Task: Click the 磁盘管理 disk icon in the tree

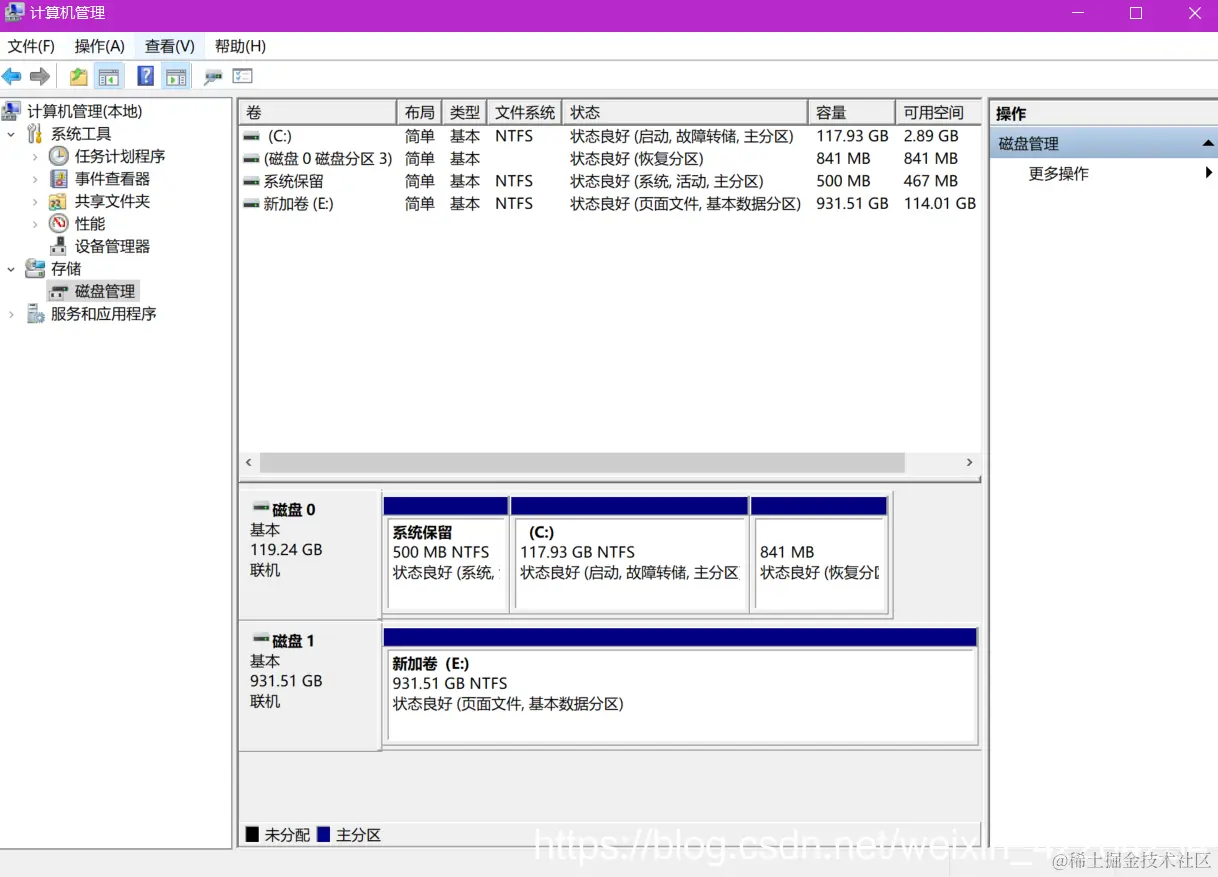Action: click(60, 292)
